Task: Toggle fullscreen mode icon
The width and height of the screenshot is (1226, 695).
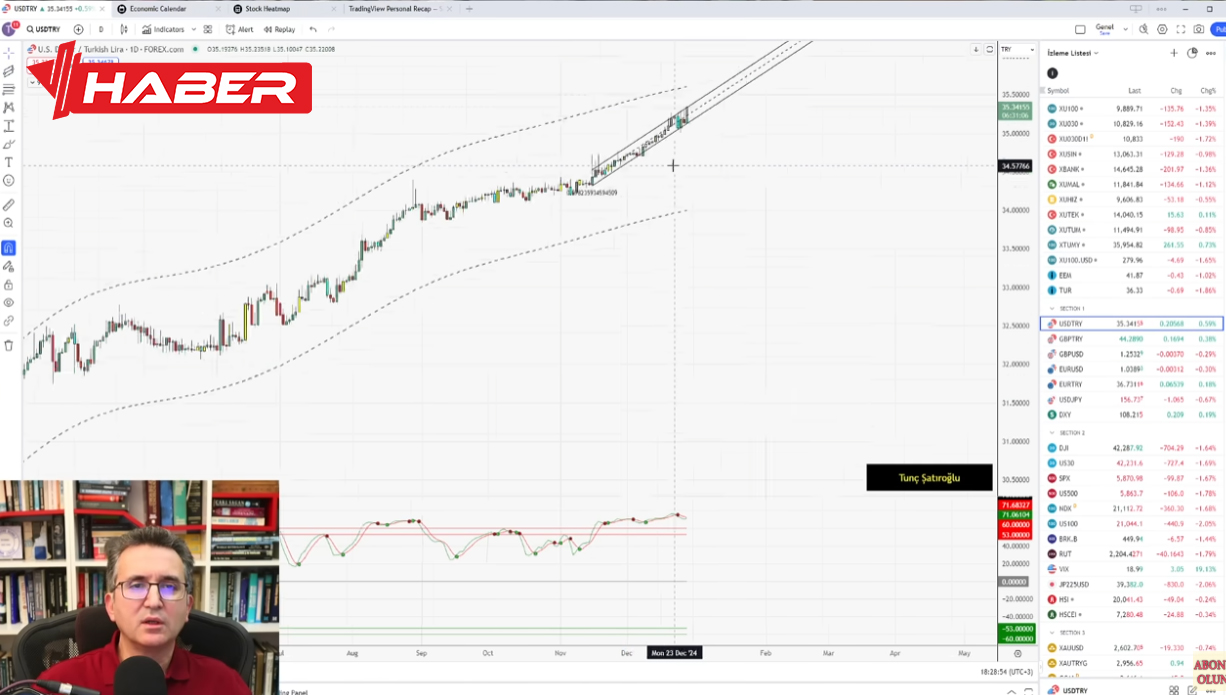Action: (1182, 29)
